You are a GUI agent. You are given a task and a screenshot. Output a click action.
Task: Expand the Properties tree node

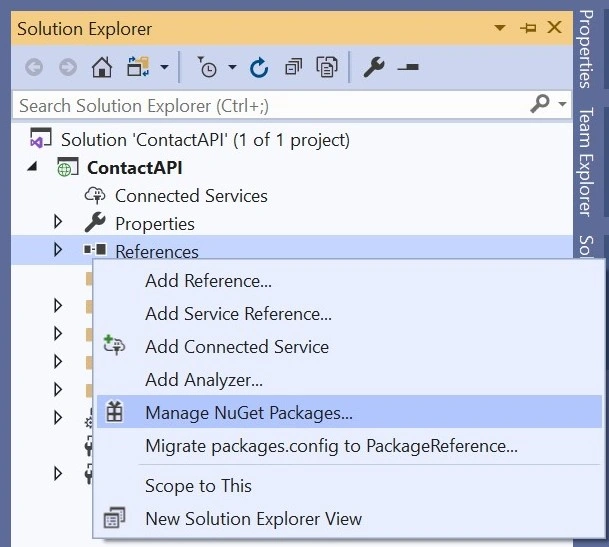58,222
